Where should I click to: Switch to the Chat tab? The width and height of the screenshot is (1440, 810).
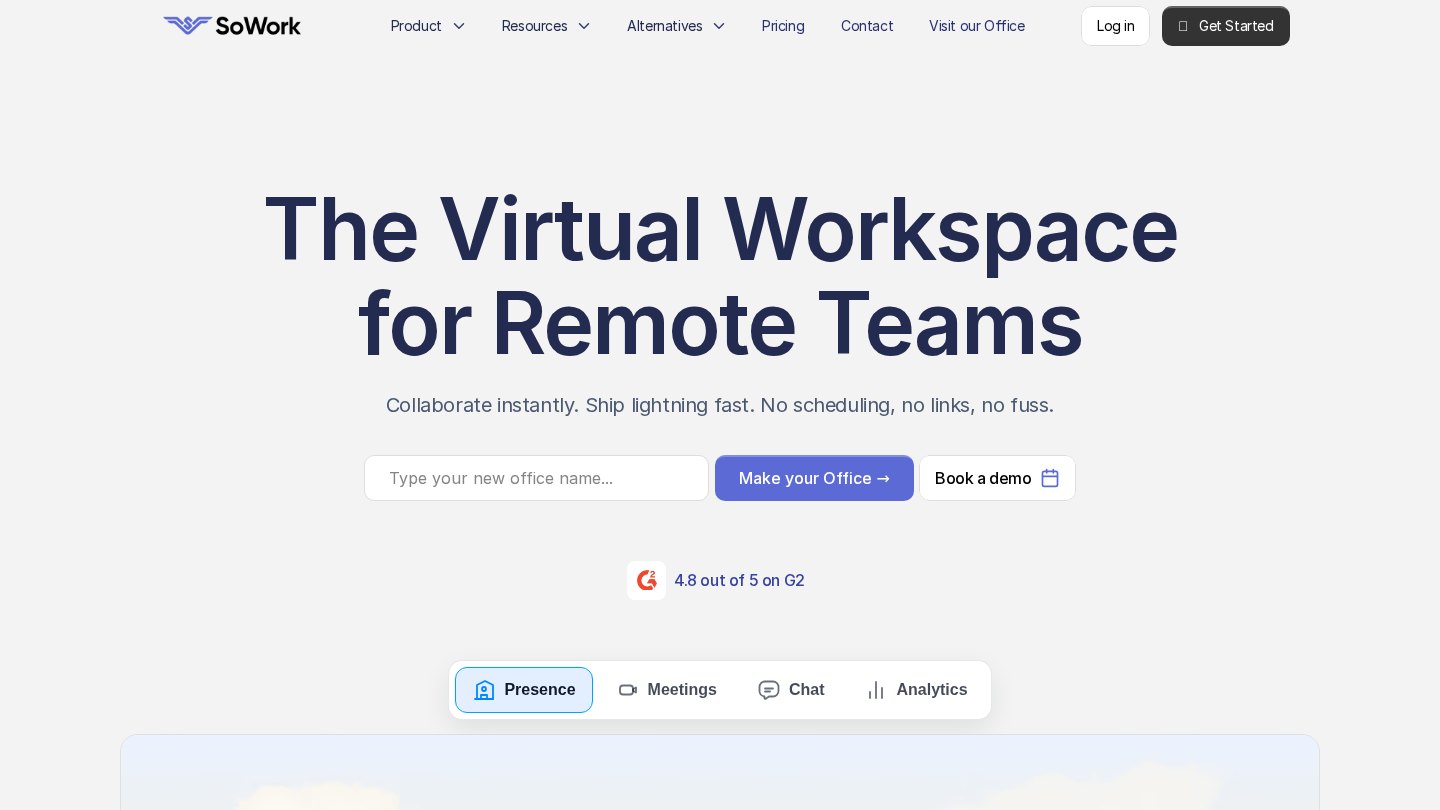pyautogui.click(x=791, y=690)
